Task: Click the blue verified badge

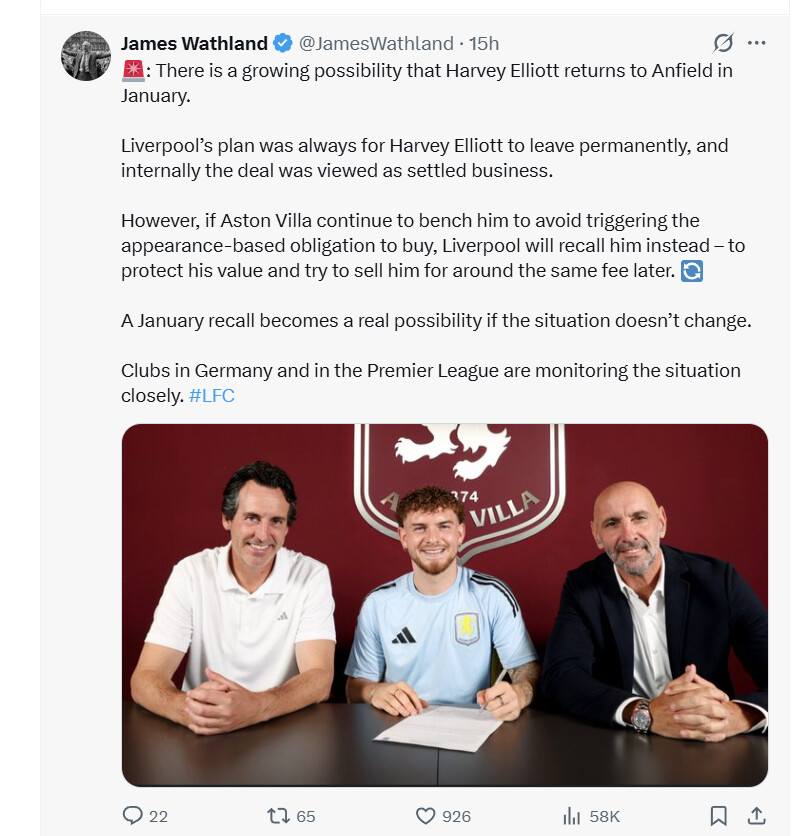Action: pyautogui.click(x=283, y=43)
